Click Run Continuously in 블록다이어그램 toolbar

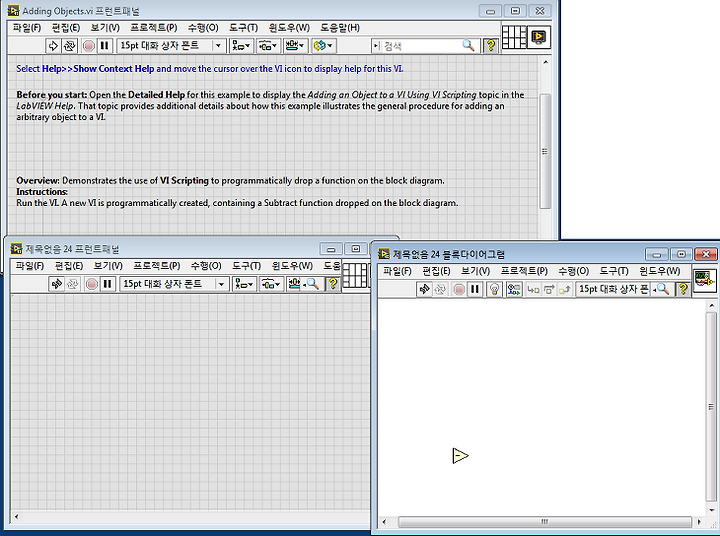tap(440, 289)
